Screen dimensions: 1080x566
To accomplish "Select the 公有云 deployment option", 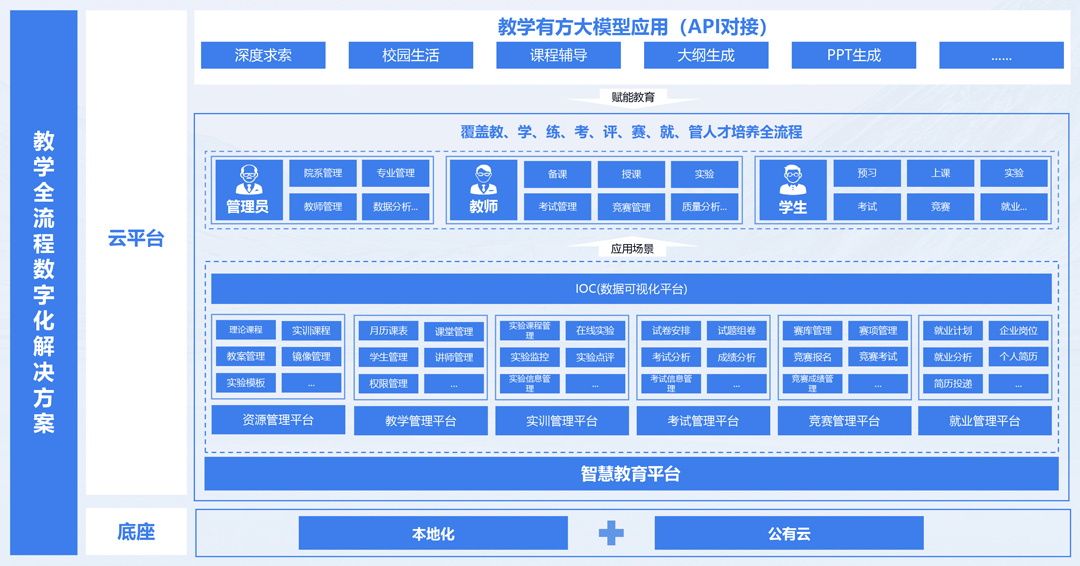I will [789, 533].
